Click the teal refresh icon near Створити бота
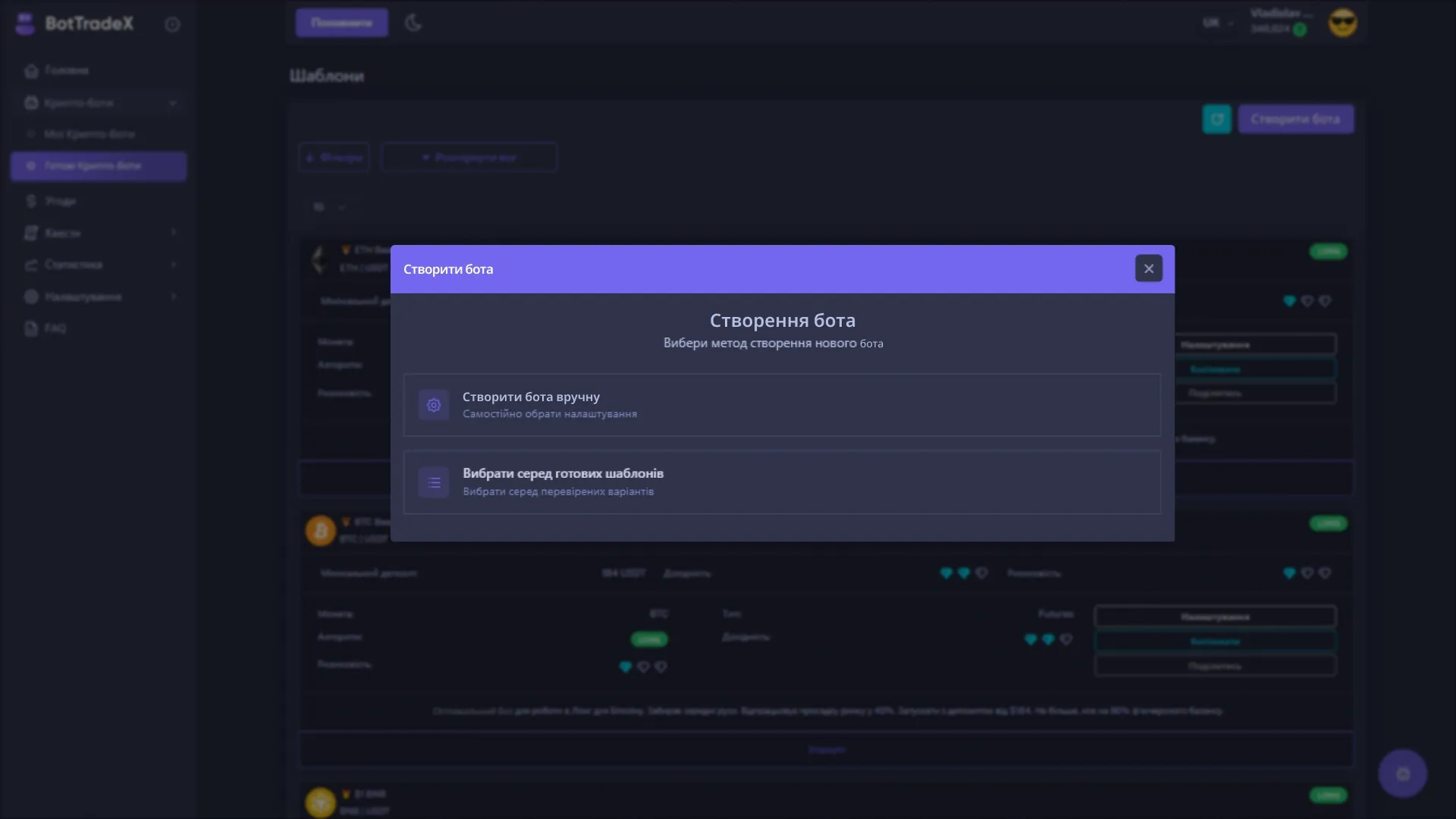 pos(1216,118)
